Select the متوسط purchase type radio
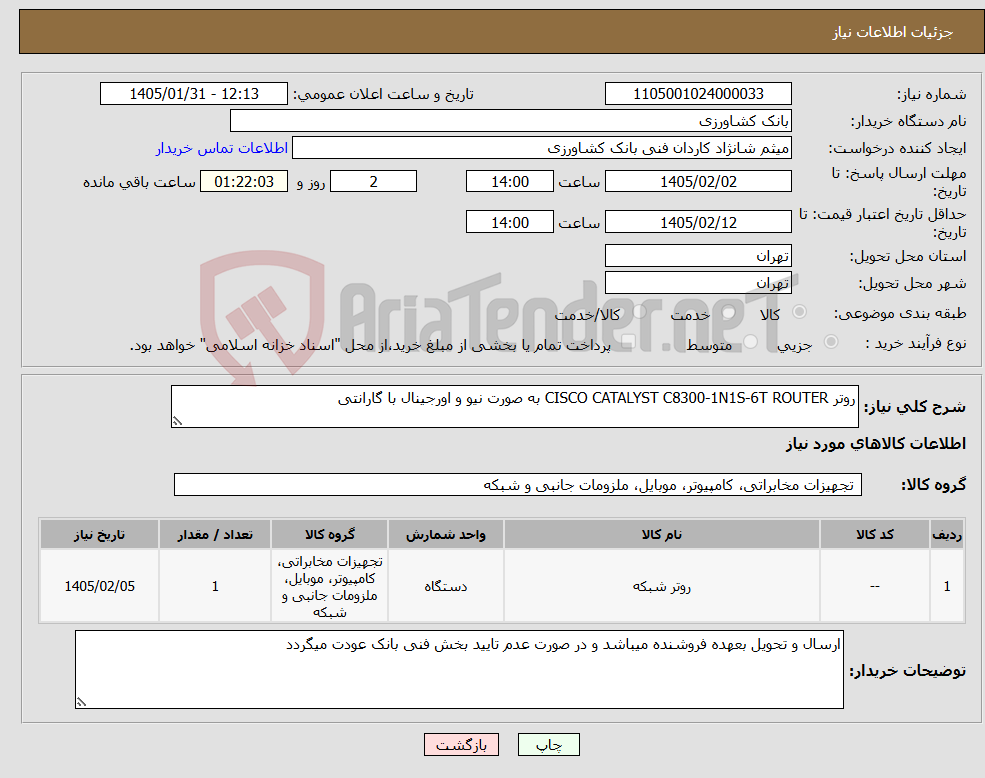The image size is (985, 778). click(x=750, y=342)
